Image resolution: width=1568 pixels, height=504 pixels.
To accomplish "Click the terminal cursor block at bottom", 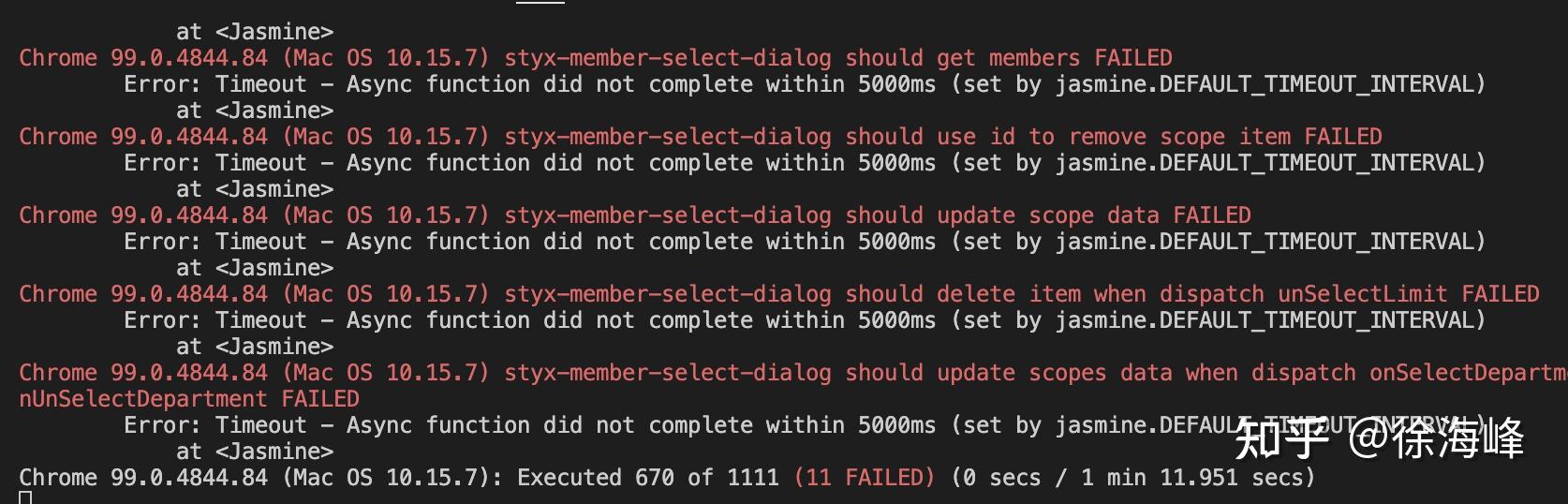I will 25,497.
